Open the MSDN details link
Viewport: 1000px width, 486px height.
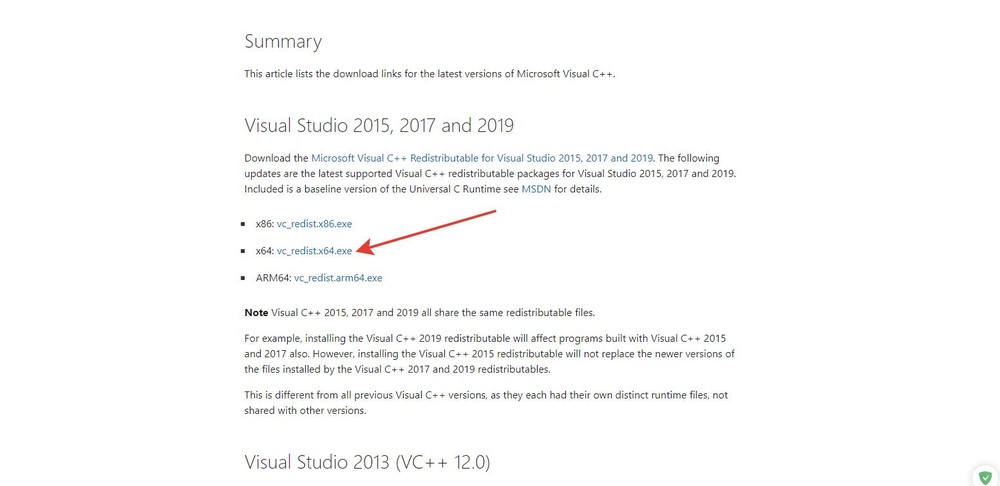coord(536,189)
